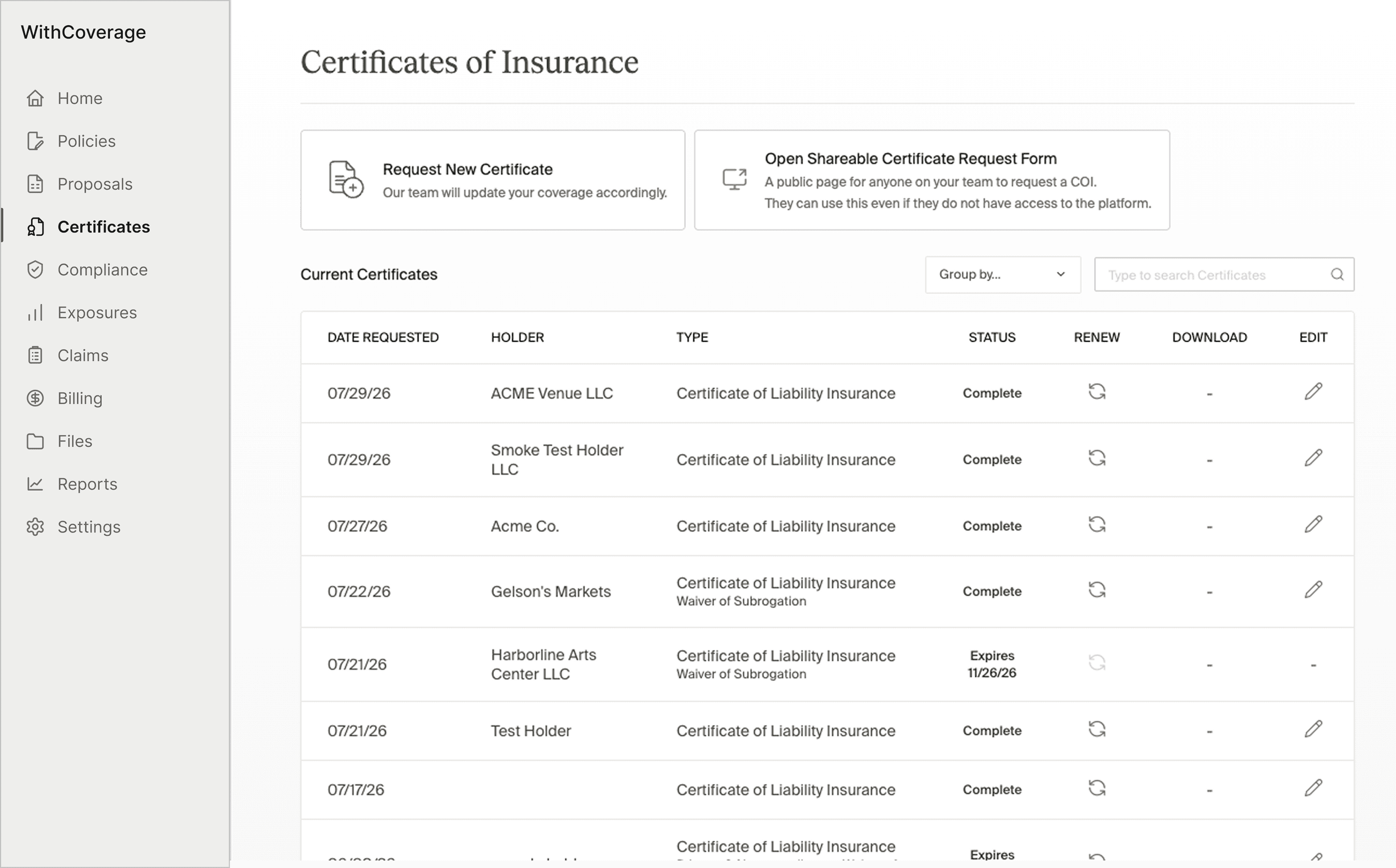Image resolution: width=1396 pixels, height=868 pixels.
Task: Click the 07/27/26 date cell
Action: click(357, 526)
